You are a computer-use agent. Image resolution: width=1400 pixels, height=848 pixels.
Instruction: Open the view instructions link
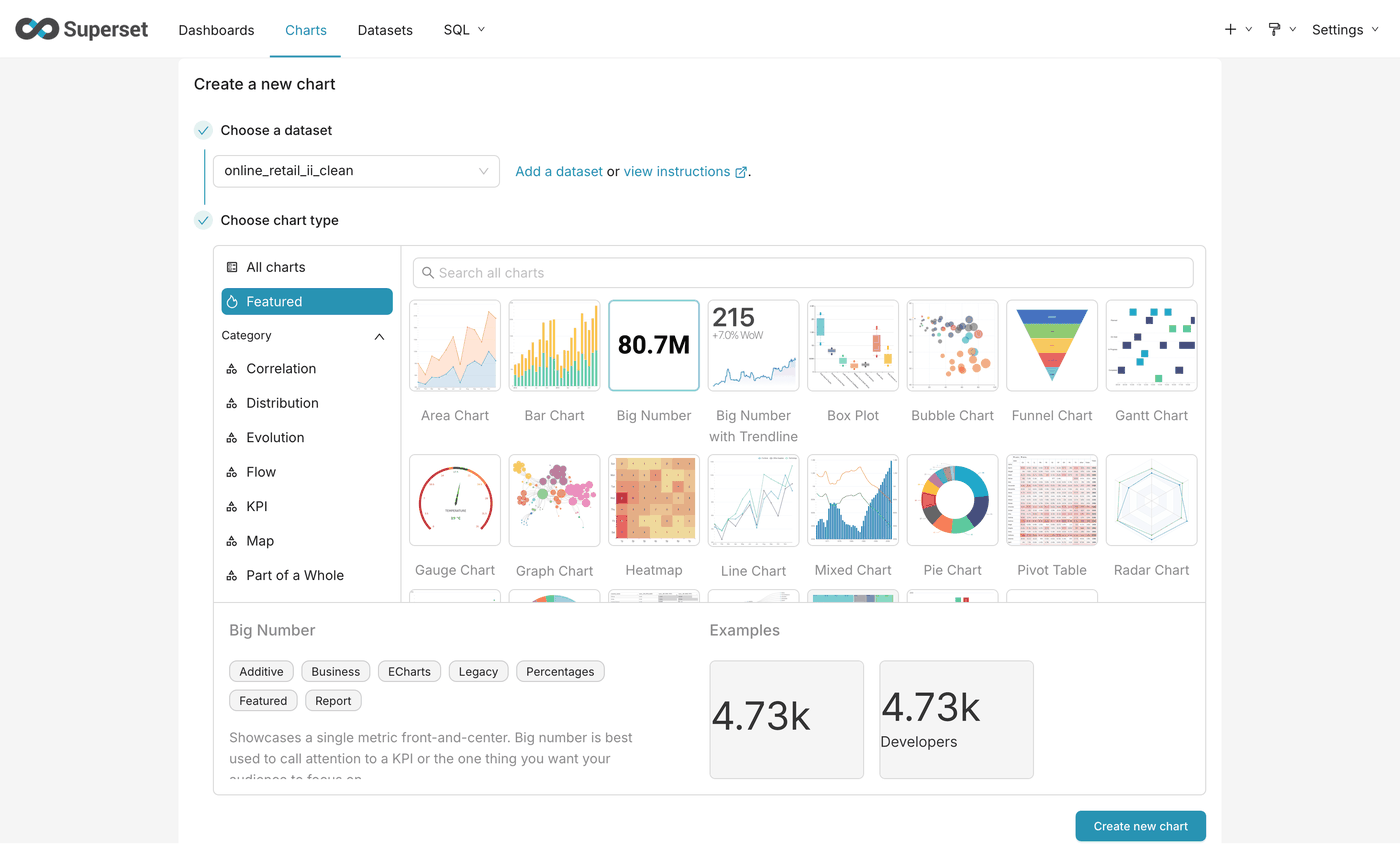[x=677, y=172]
